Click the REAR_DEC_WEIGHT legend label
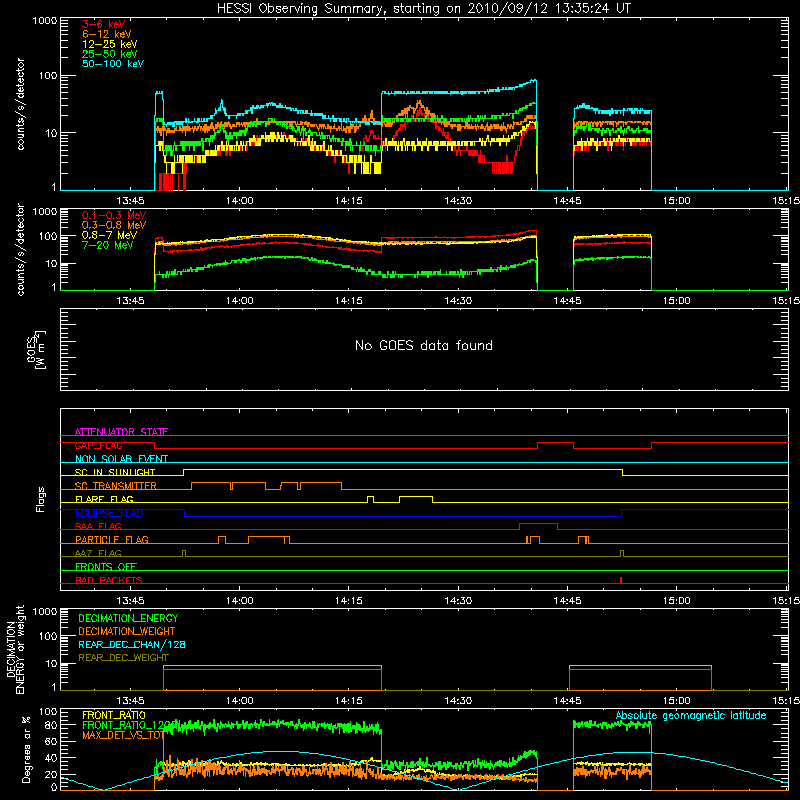This screenshot has height=800, width=800. click(123, 658)
